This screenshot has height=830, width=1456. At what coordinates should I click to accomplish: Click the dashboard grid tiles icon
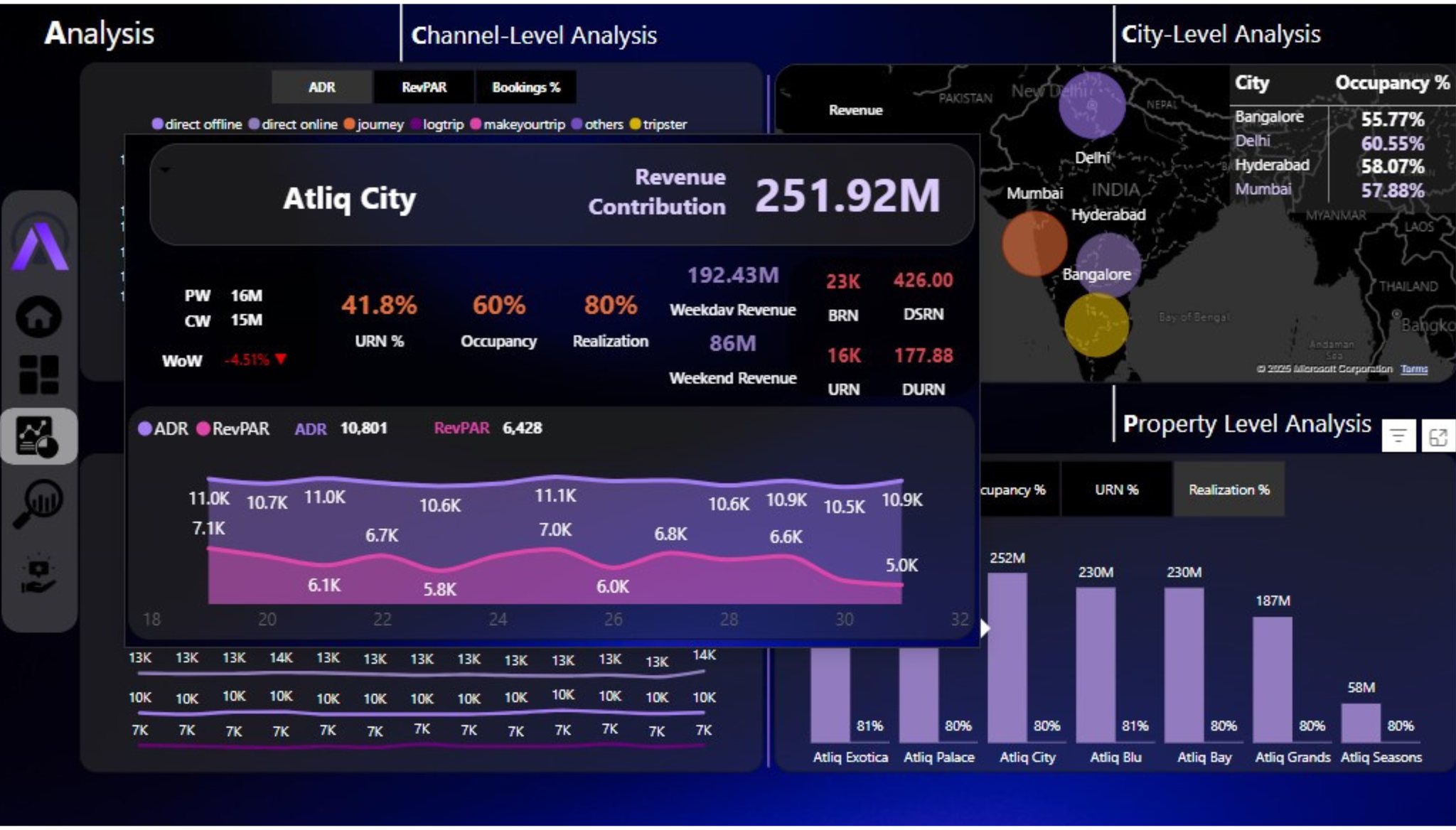tap(38, 374)
